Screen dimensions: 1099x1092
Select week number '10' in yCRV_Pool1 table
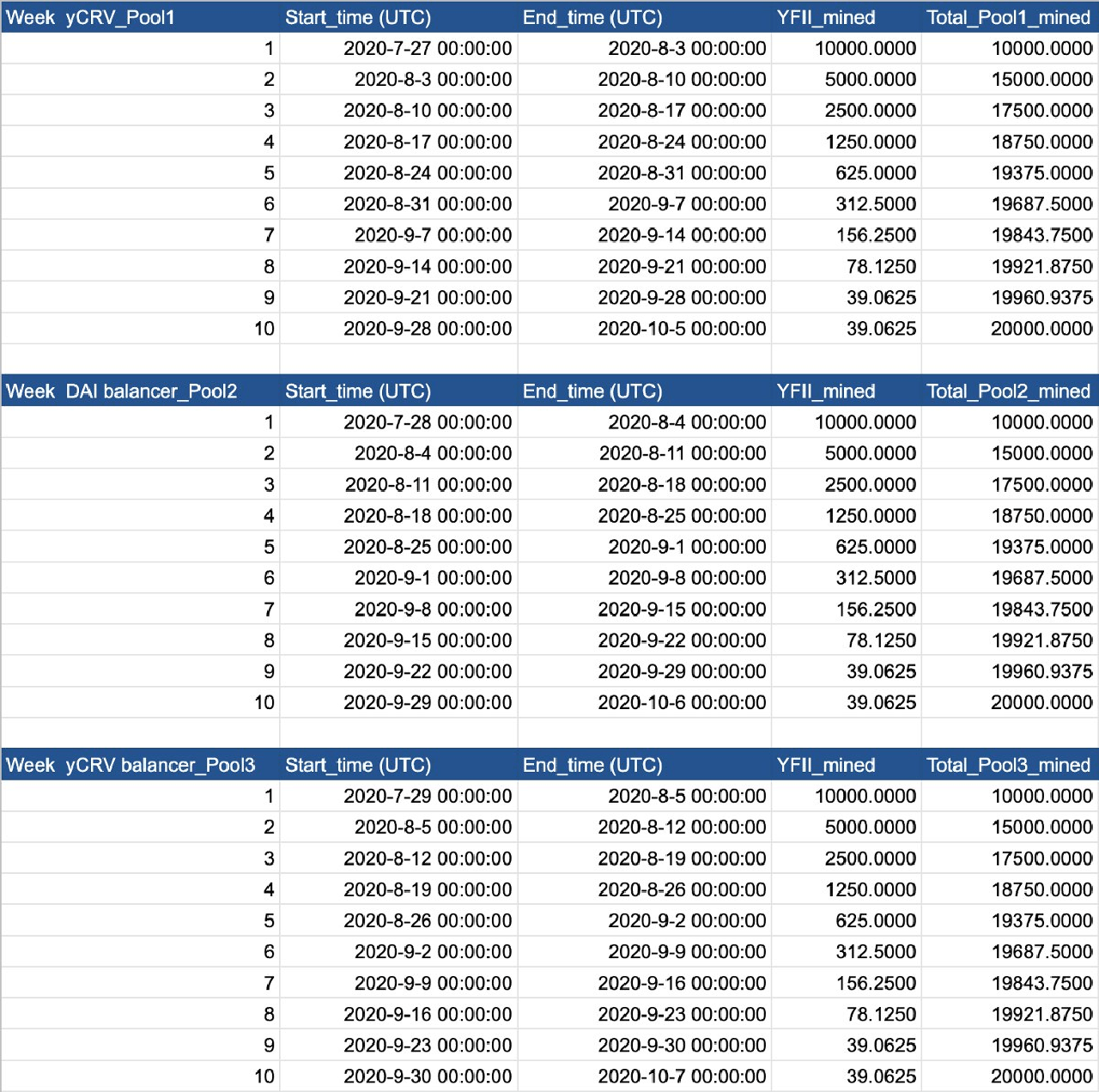tap(141, 329)
